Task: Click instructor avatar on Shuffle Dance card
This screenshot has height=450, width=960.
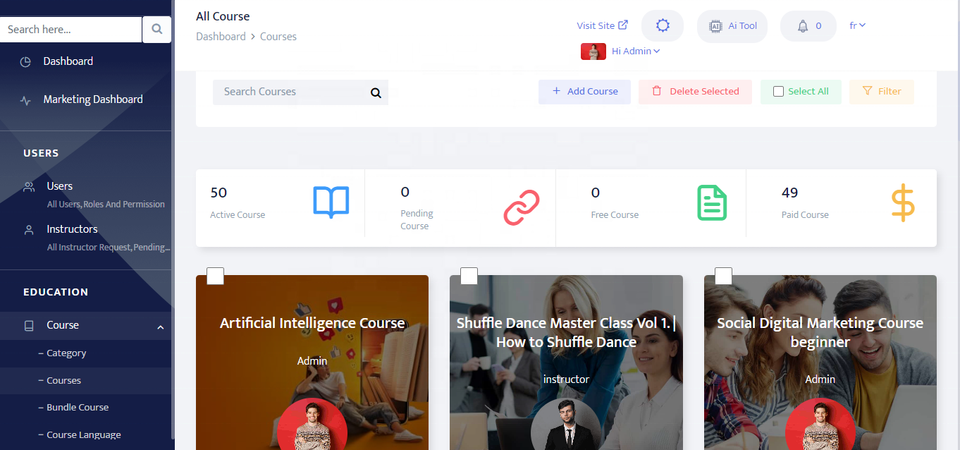Action: pos(566,424)
